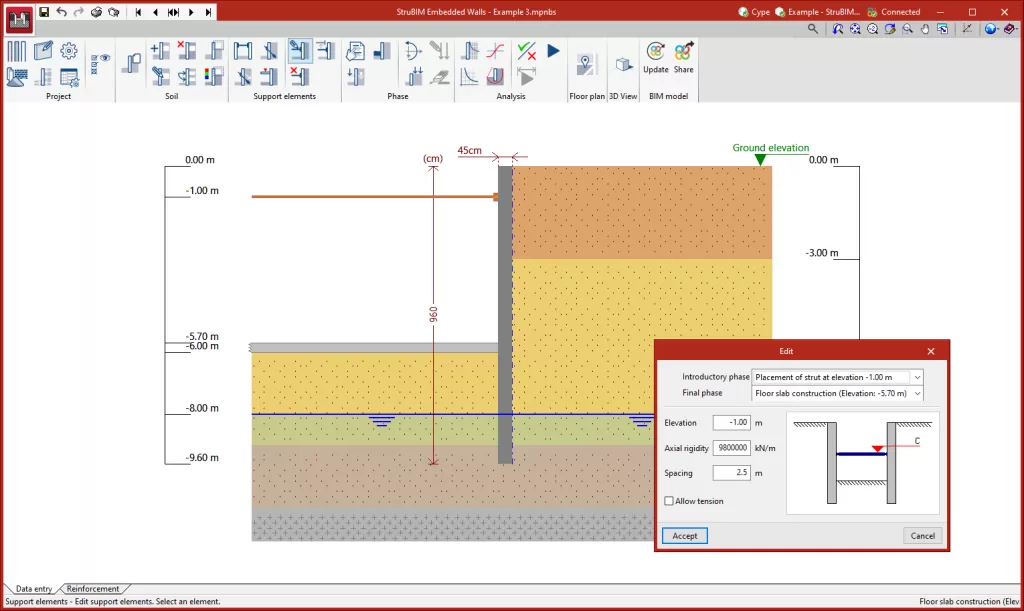The height and width of the screenshot is (611, 1024).
Task: Click the save floppy disk icon
Action: (44, 12)
